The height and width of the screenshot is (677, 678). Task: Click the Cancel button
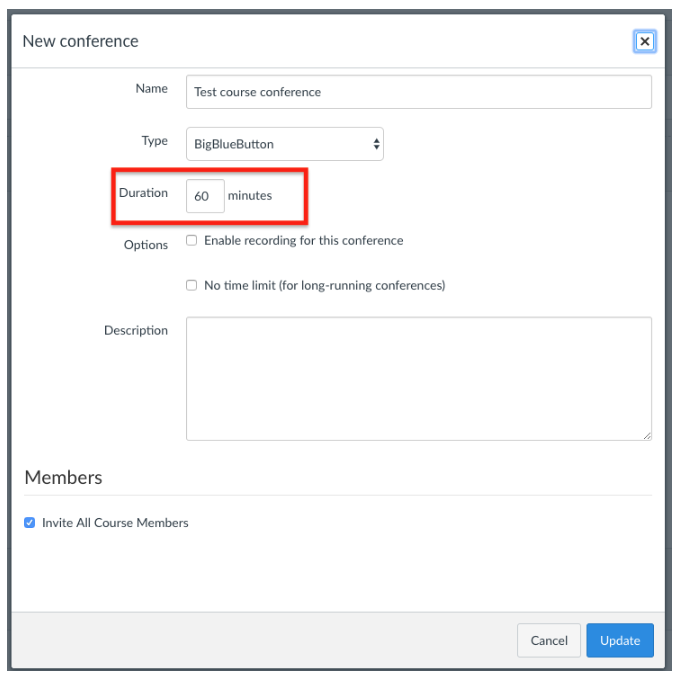click(x=549, y=640)
